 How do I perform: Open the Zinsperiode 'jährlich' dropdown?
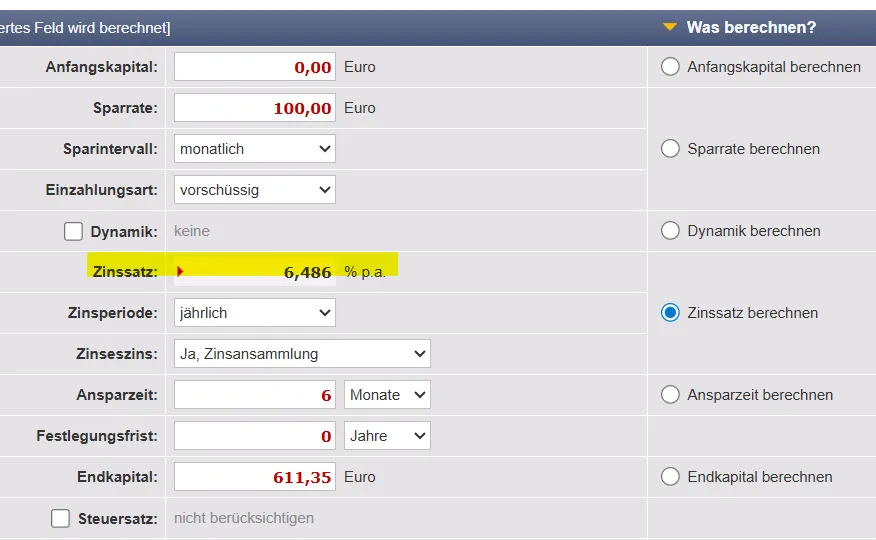255,313
